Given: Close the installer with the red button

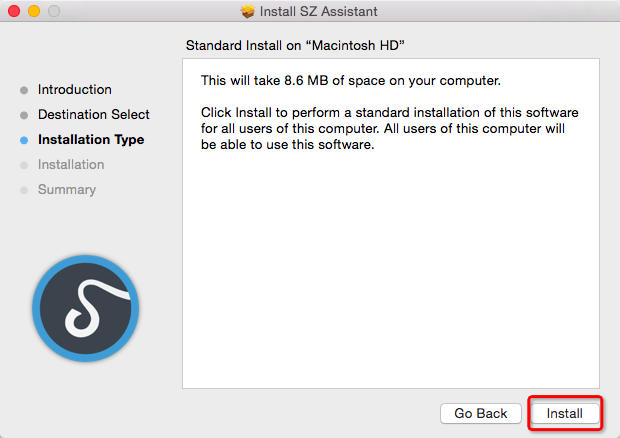Looking at the screenshot, I should click(x=14, y=11).
